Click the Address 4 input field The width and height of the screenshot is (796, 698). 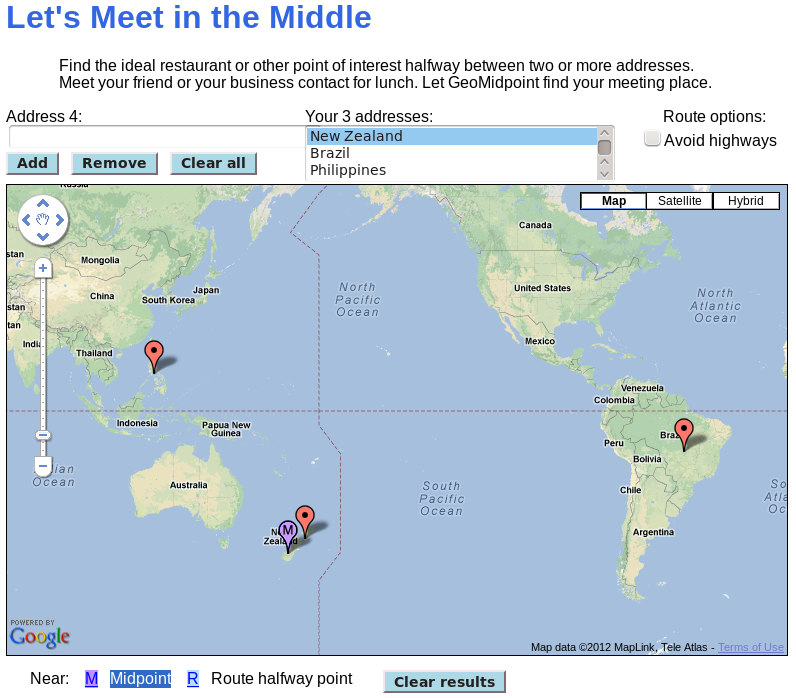(x=156, y=136)
